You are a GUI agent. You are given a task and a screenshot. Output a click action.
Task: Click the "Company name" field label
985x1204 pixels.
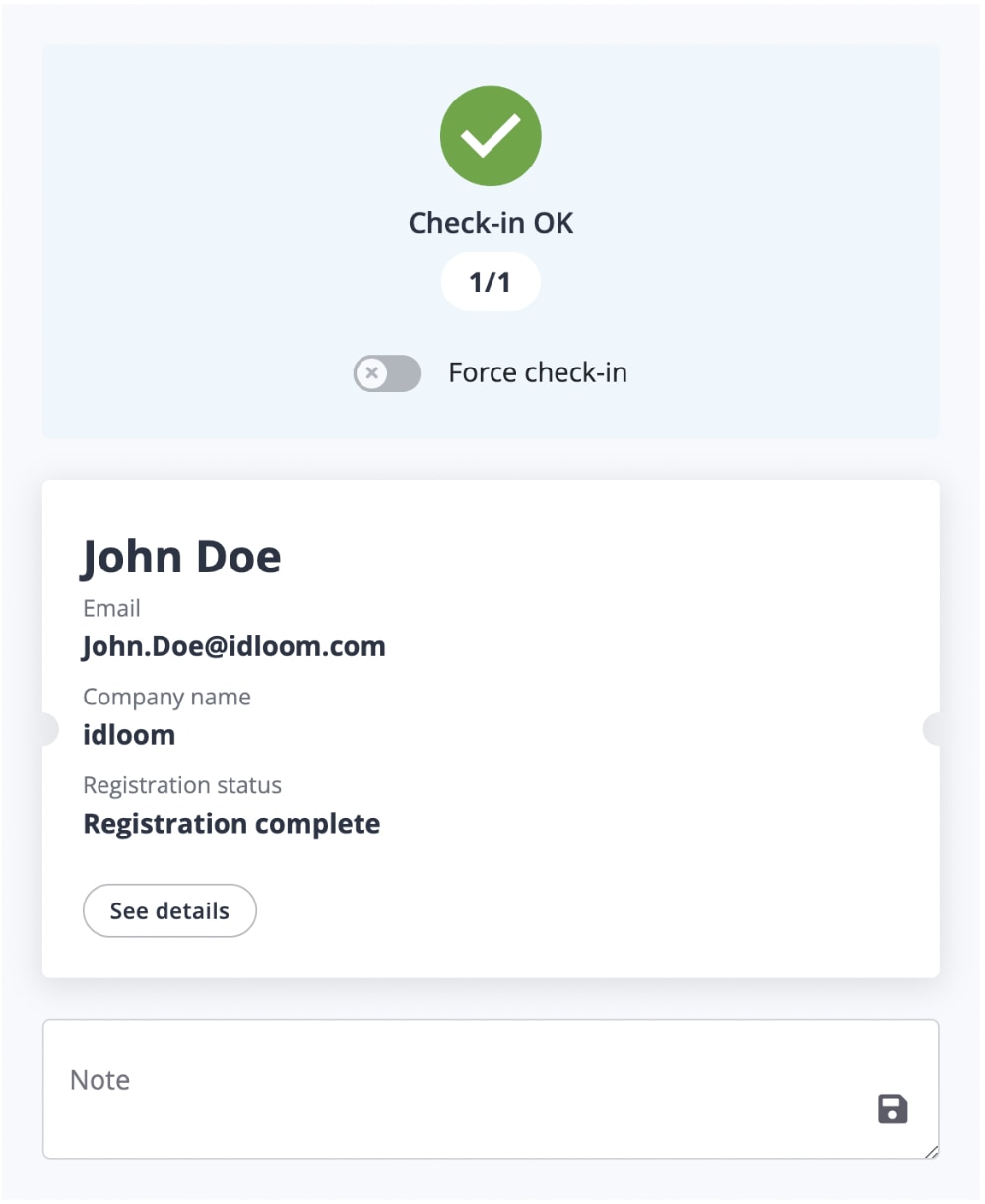[x=166, y=697]
